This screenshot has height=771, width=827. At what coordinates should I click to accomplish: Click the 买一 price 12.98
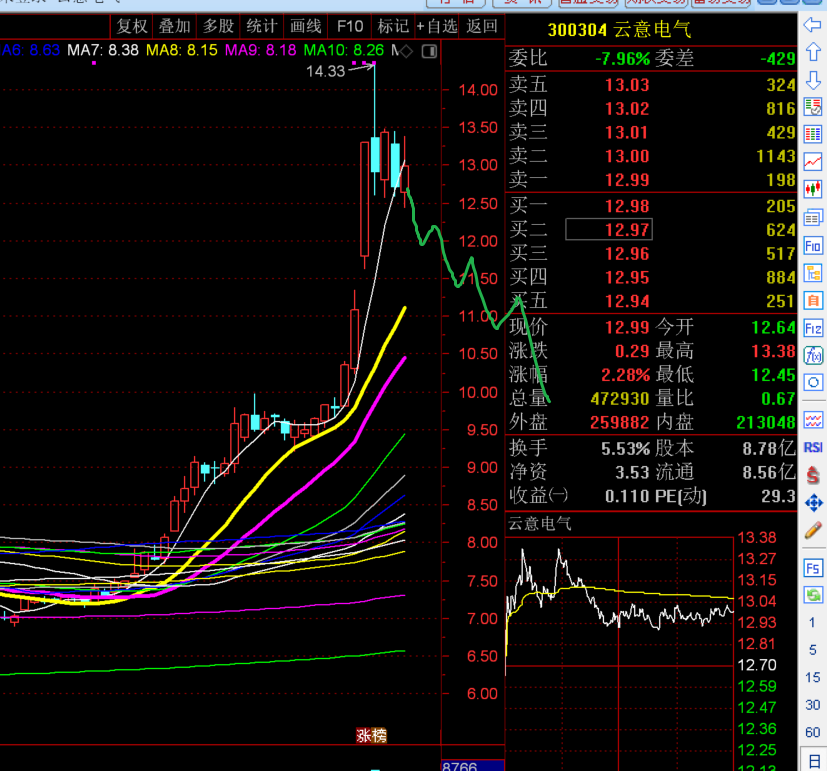coord(627,206)
